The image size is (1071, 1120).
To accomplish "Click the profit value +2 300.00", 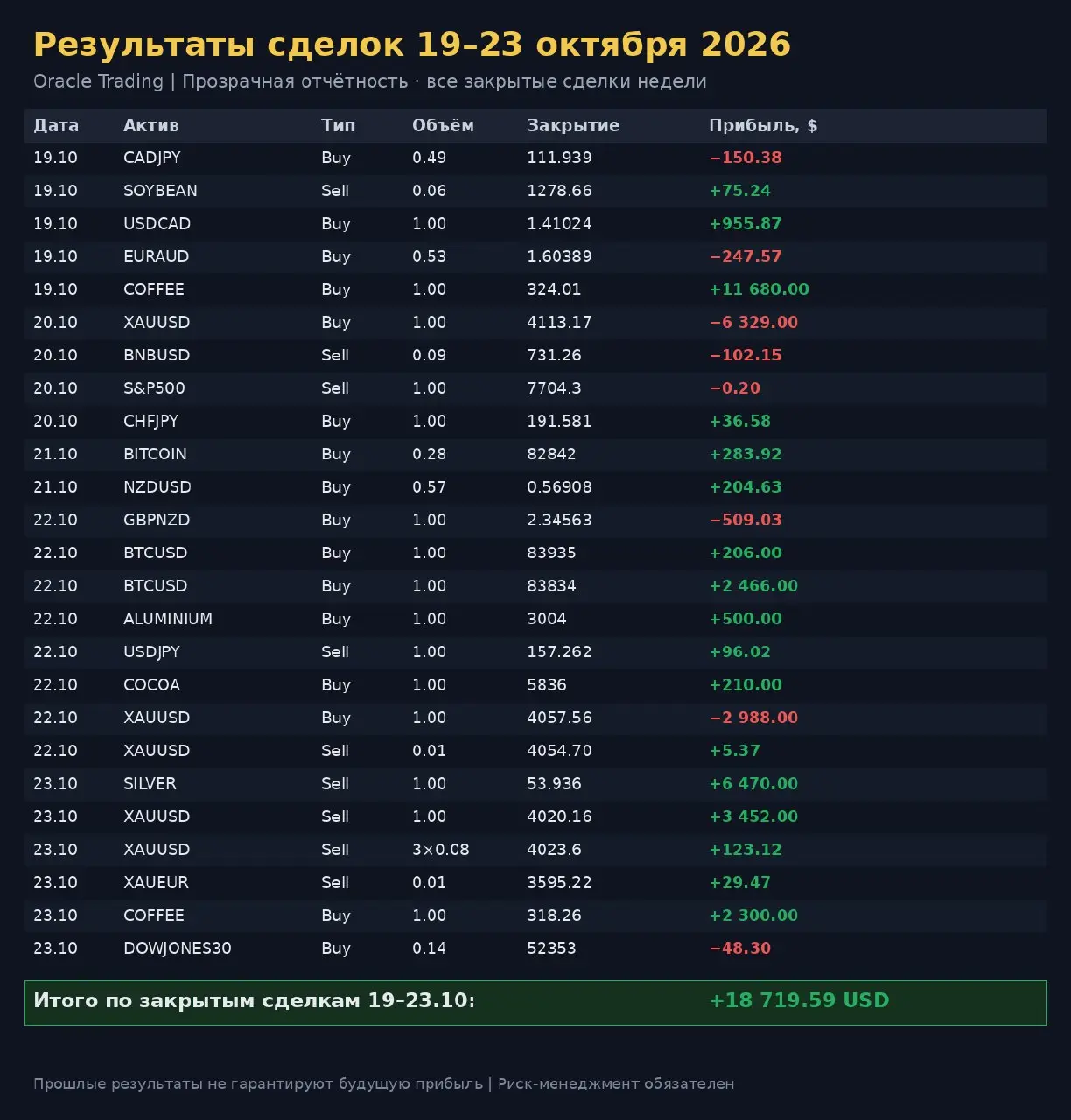I will click(753, 915).
